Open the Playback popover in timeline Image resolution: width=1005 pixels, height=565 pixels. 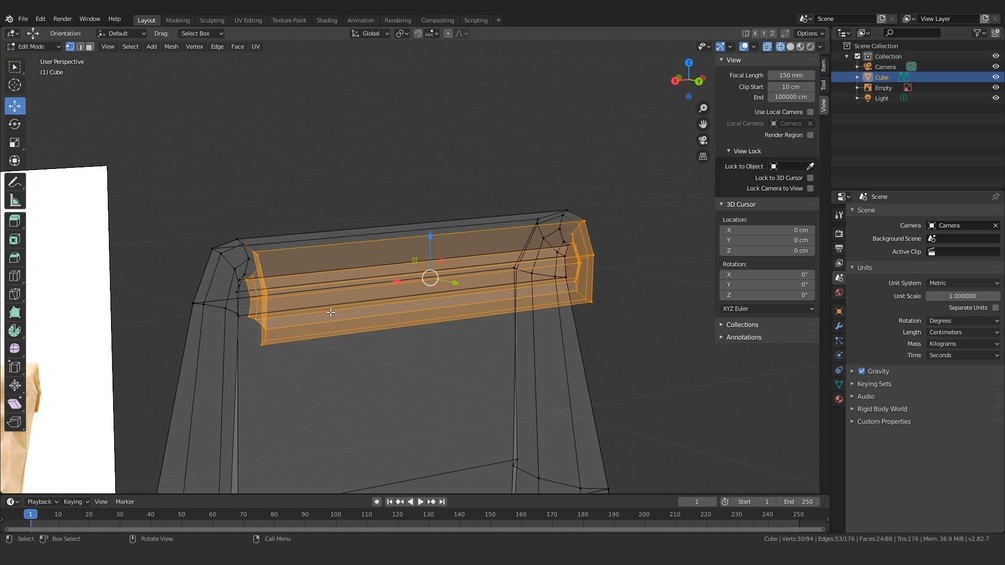point(42,502)
